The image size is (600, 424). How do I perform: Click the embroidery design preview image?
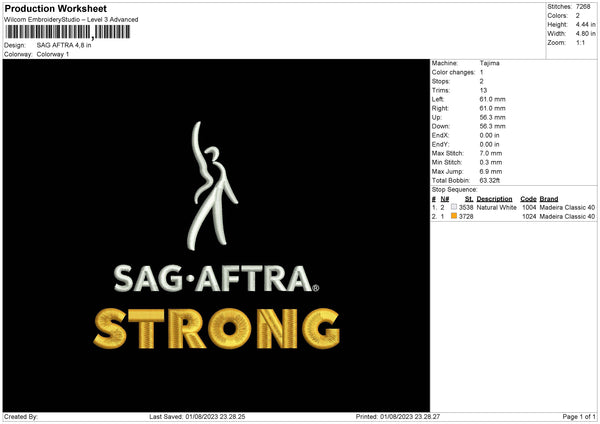216,235
